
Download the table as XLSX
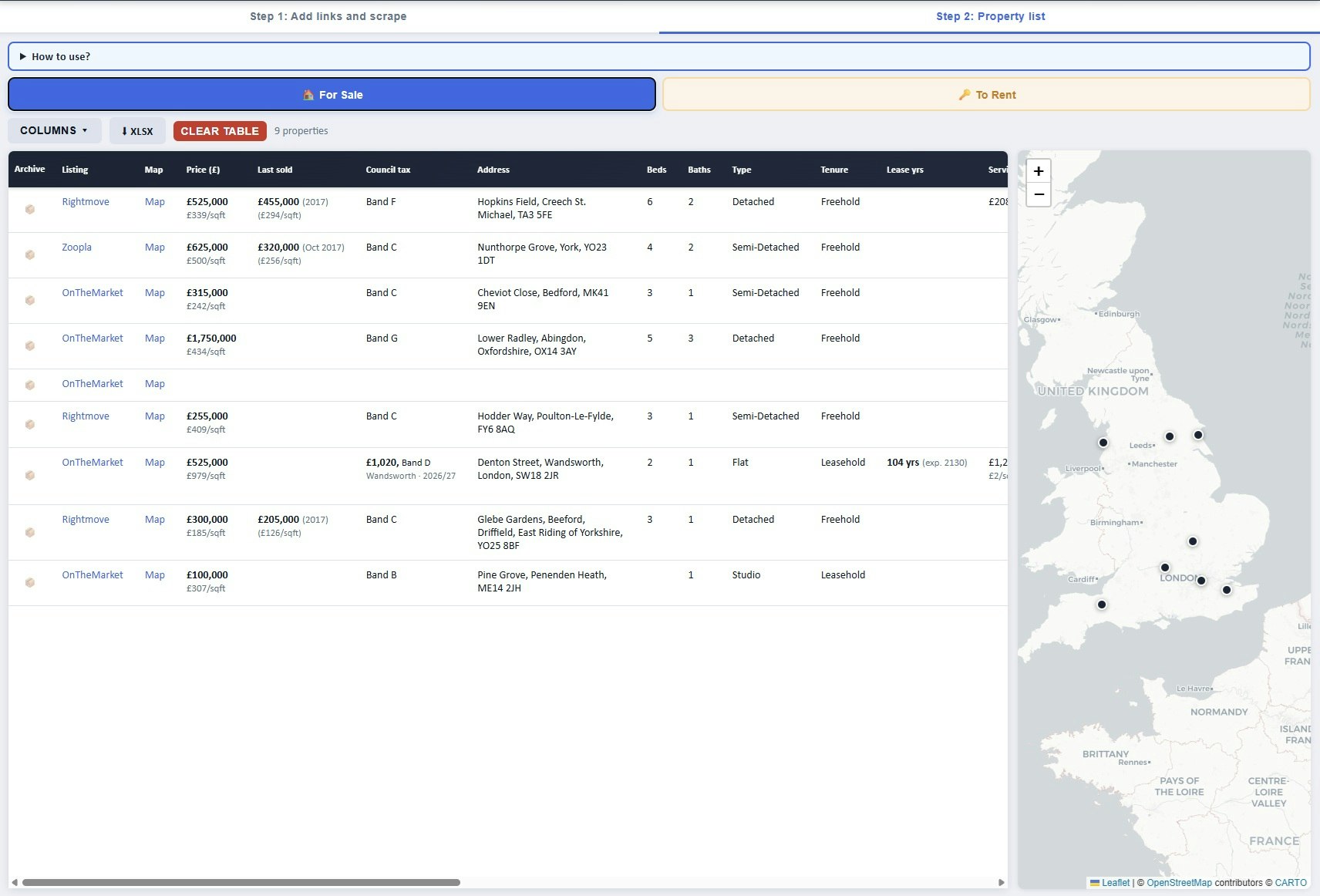click(137, 130)
